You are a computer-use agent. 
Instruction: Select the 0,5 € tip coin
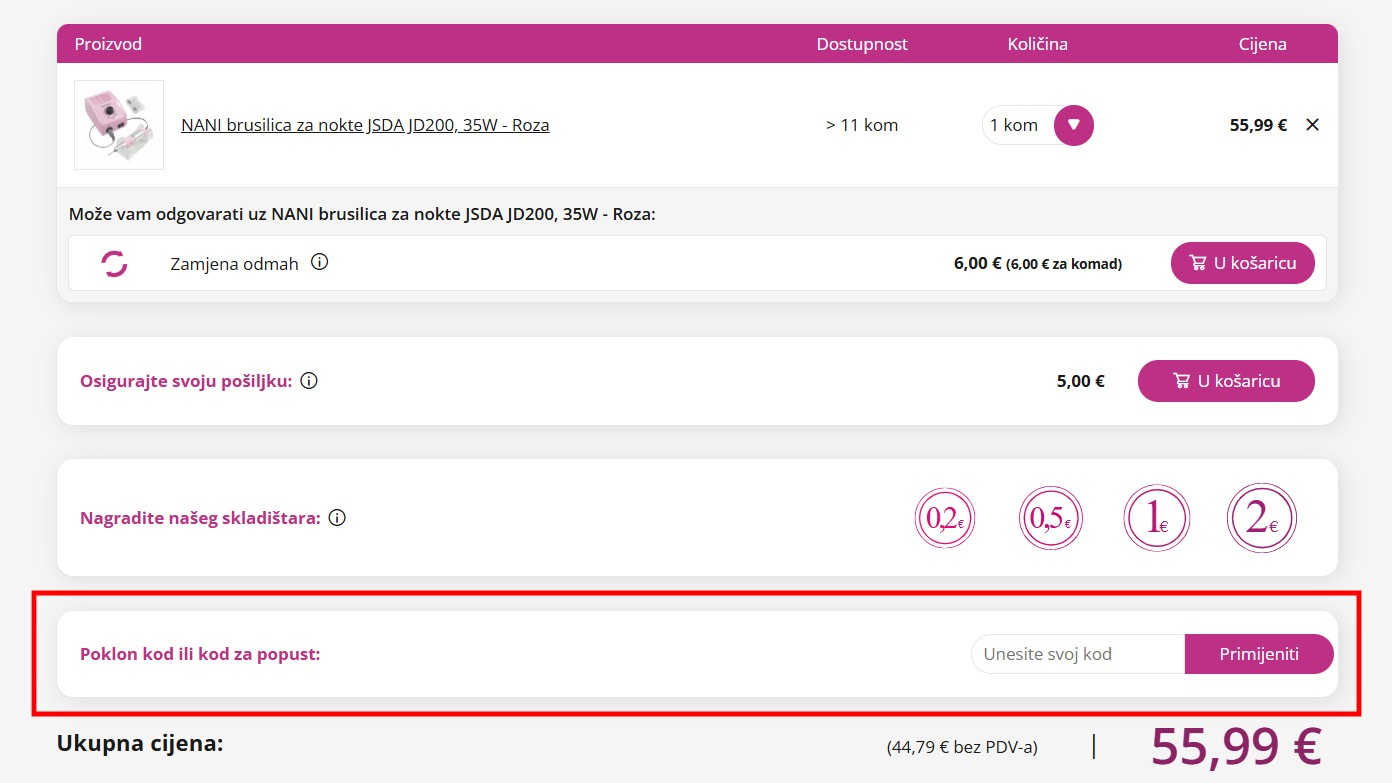point(1050,518)
